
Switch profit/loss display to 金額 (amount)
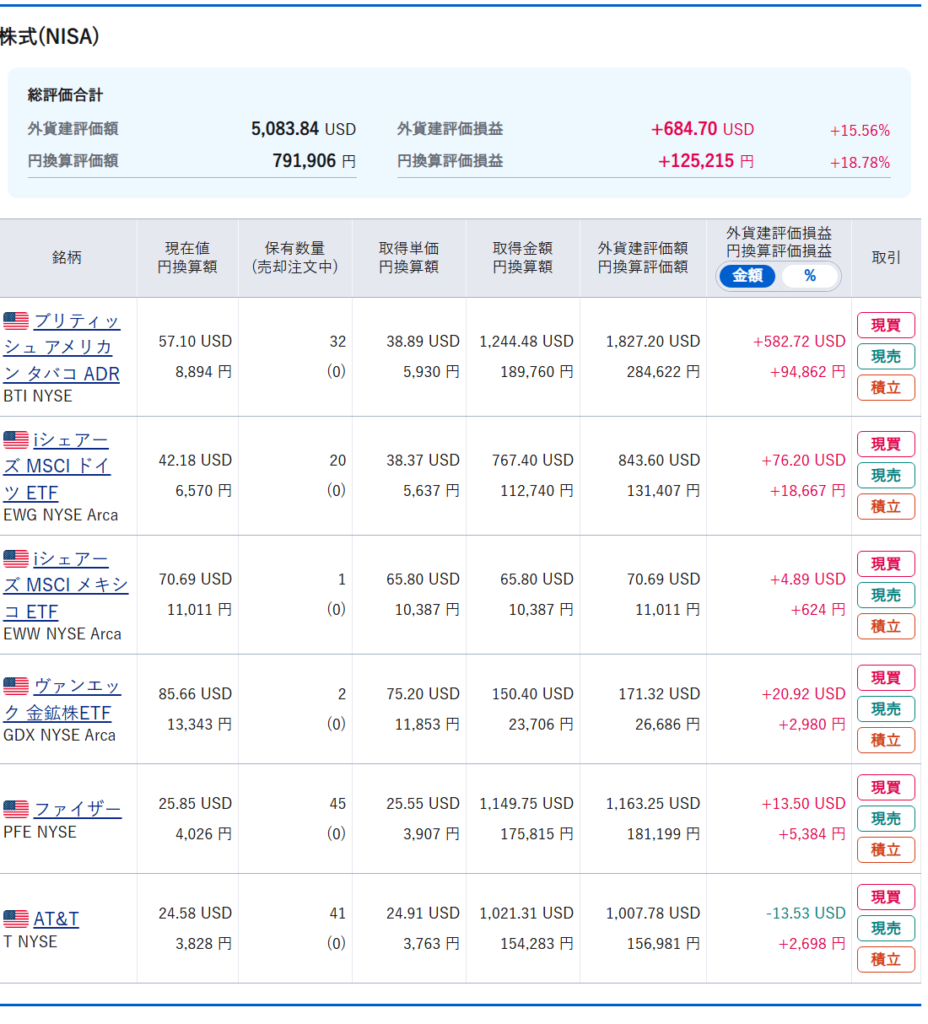pyautogui.click(x=748, y=276)
